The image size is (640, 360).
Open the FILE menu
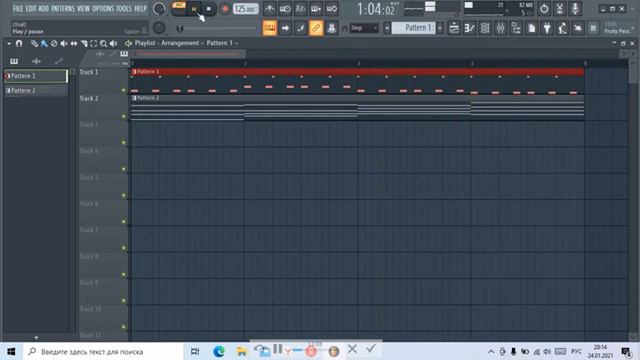(x=18, y=9)
